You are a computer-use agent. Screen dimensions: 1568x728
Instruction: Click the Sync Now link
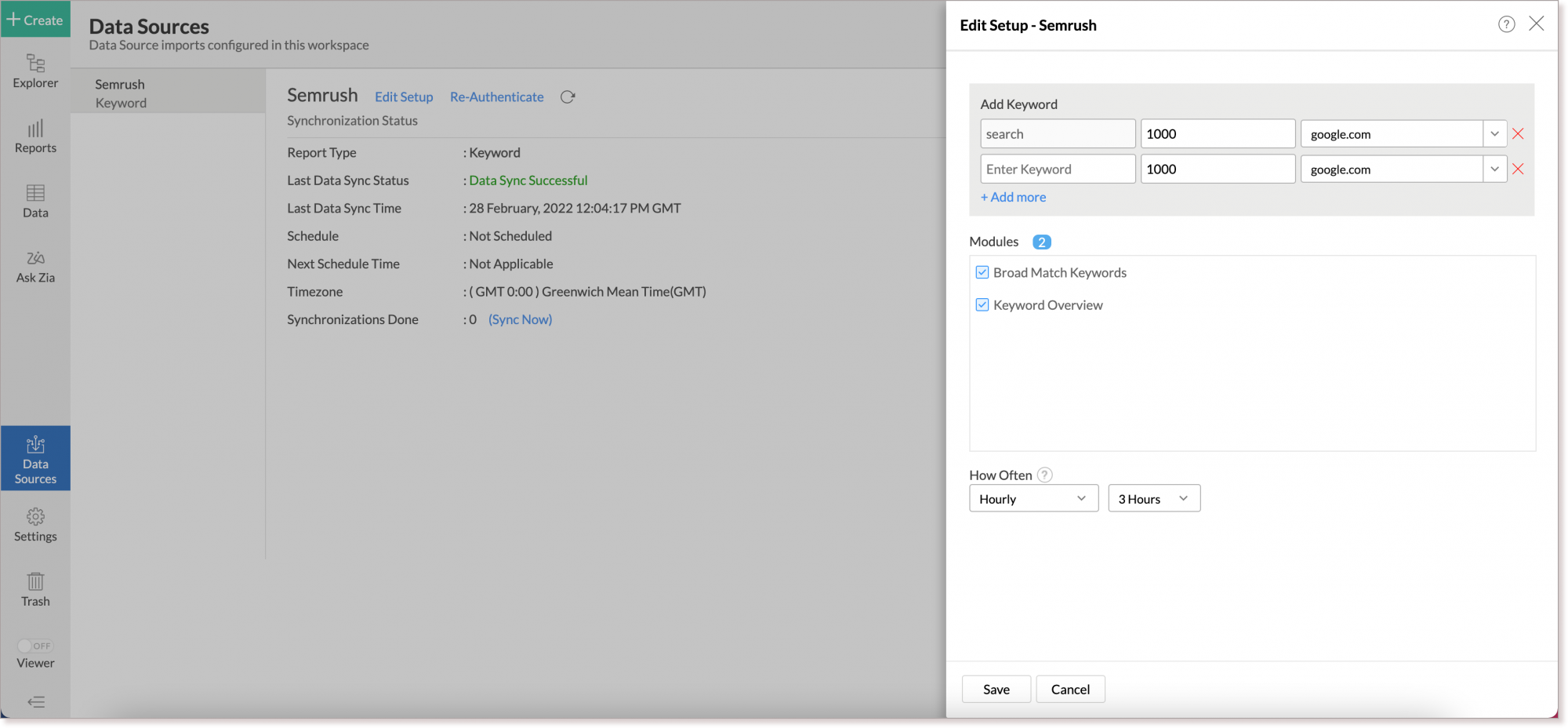(x=520, y=319)
